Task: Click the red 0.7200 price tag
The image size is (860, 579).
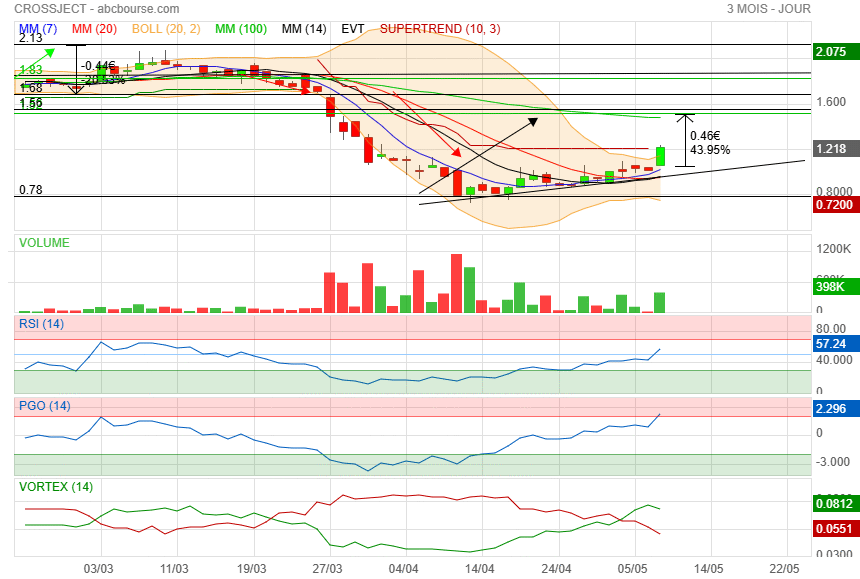Action: 835,205
